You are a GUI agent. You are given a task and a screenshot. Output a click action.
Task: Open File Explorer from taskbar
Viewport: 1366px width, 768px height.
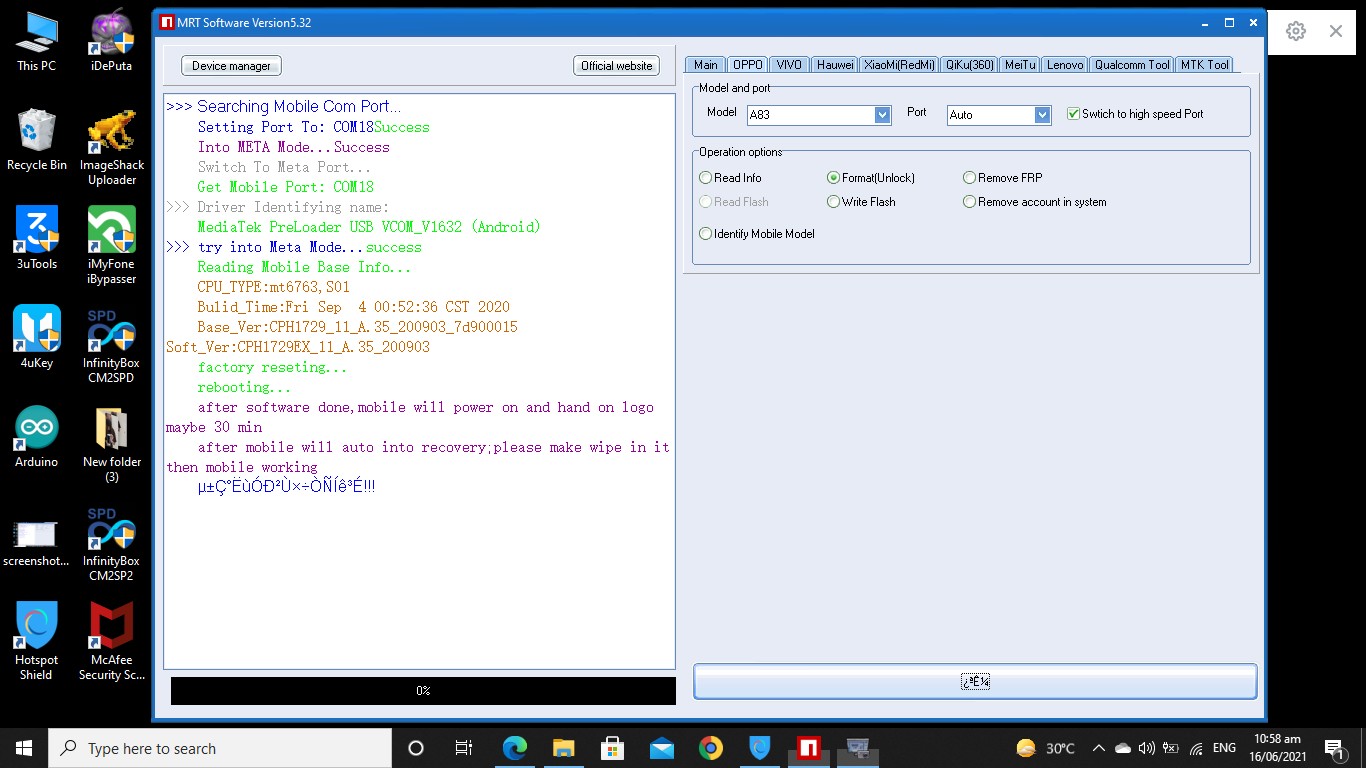(x=563, y=748)
